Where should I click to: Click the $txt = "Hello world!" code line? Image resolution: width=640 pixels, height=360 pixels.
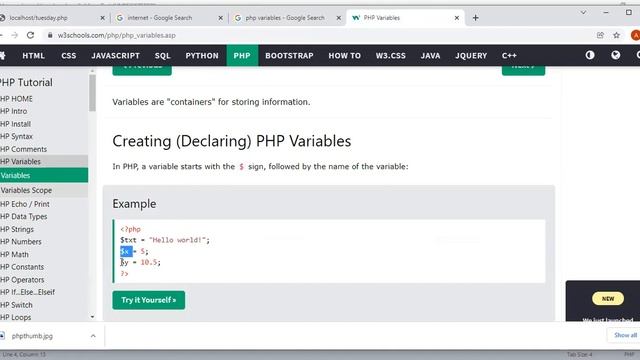(x=165, y=240)
